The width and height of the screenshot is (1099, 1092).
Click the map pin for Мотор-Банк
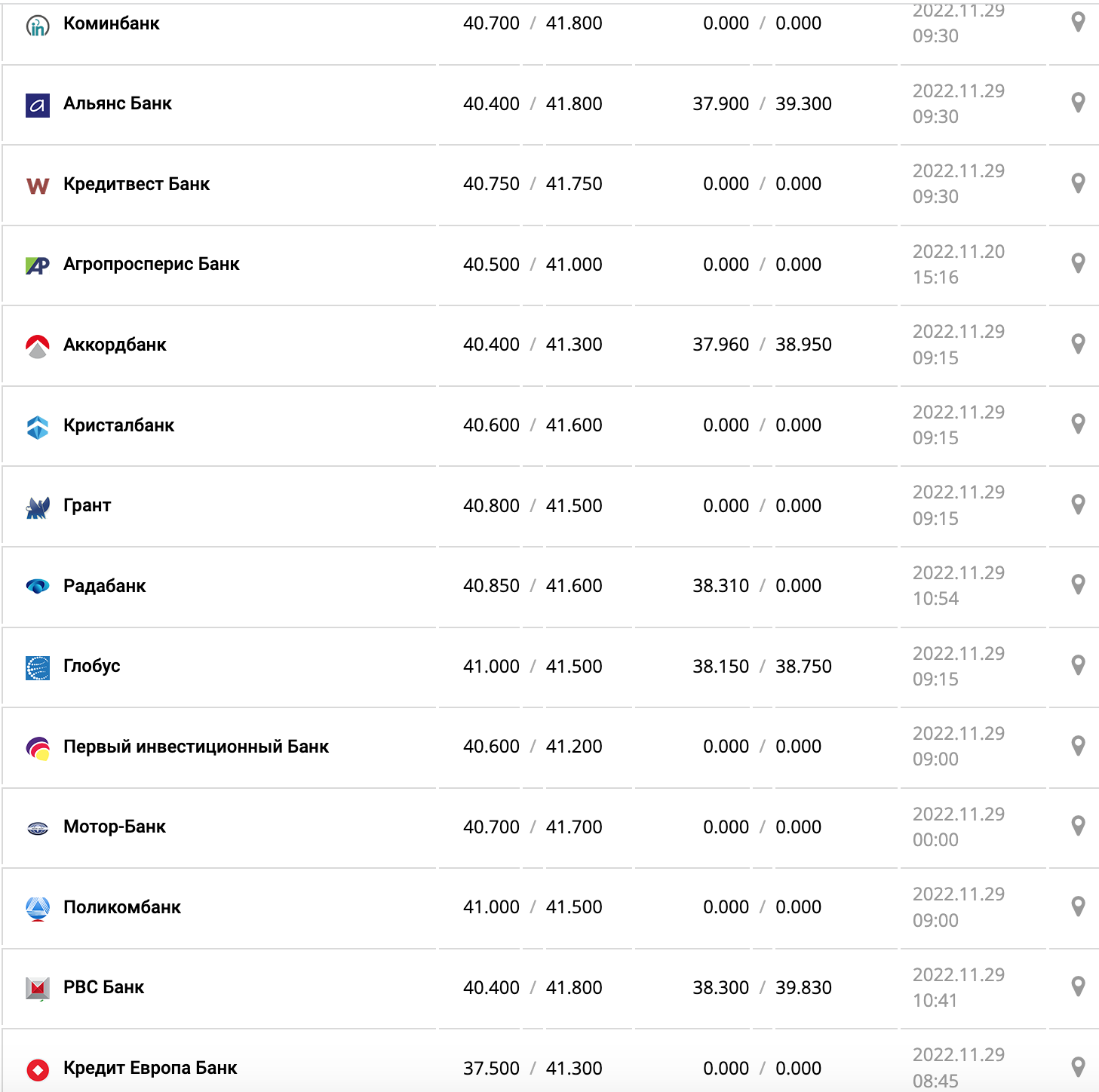1078,826
